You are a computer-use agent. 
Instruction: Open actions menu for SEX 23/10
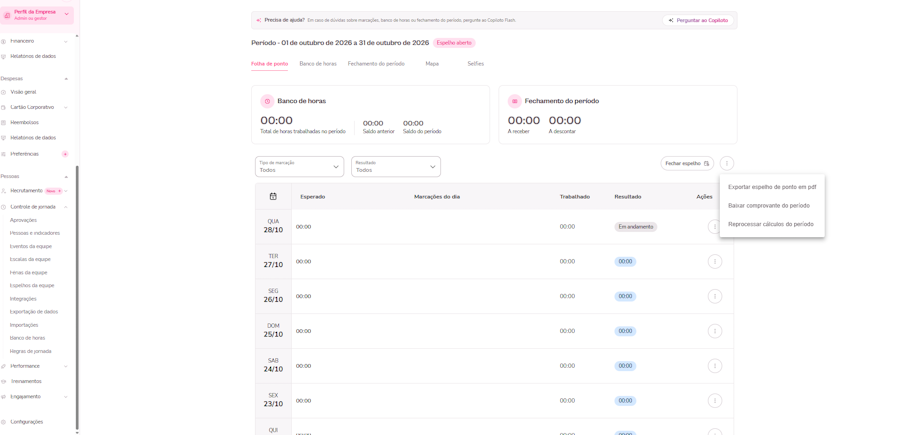(715, 401)
